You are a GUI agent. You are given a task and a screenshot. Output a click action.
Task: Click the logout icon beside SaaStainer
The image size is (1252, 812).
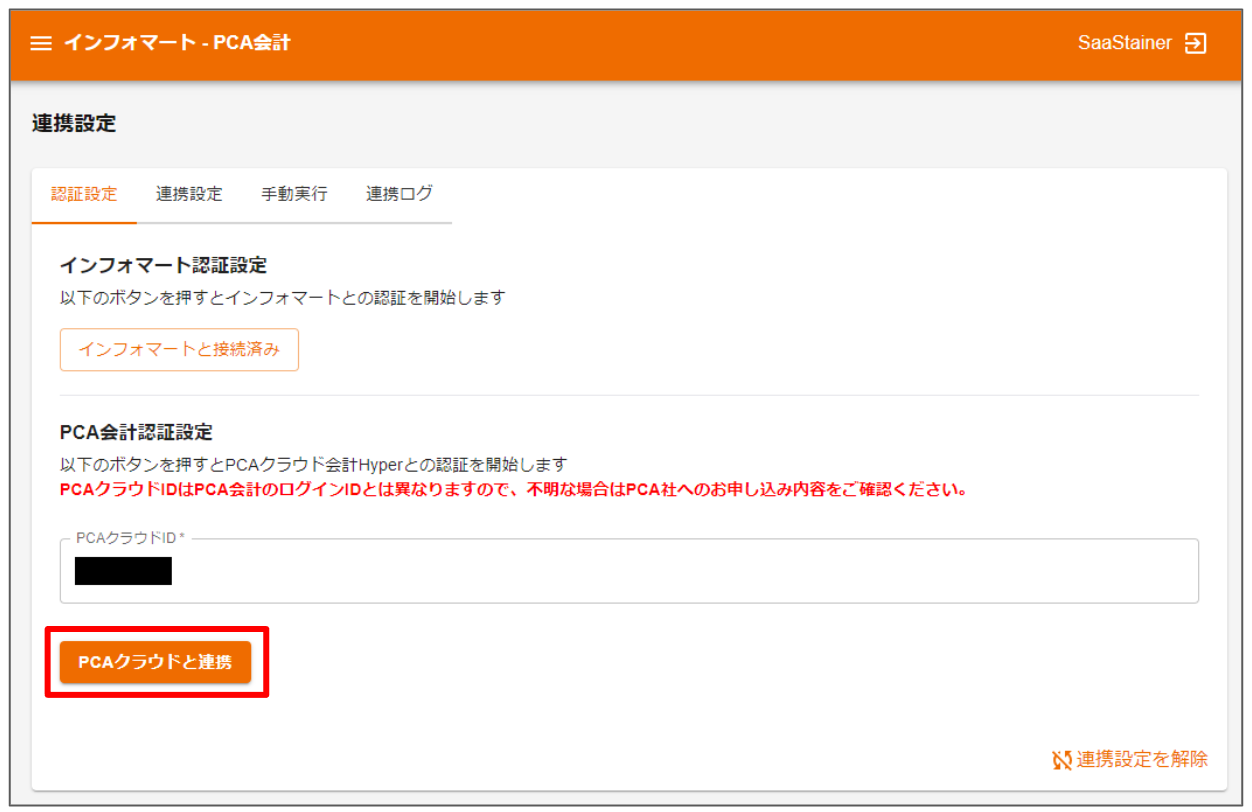tap(1195, 44)
